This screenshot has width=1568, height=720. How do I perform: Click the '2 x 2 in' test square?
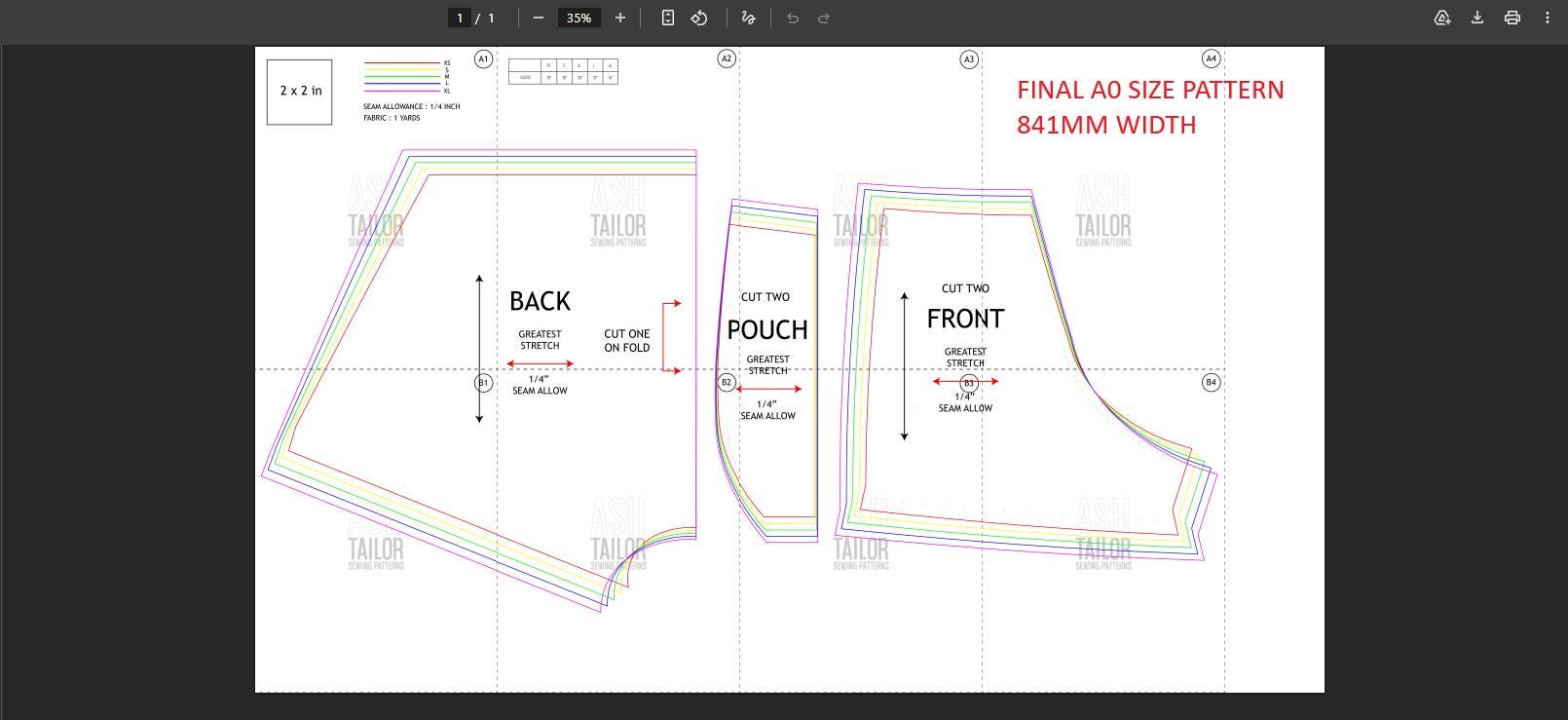coord(300,92)
